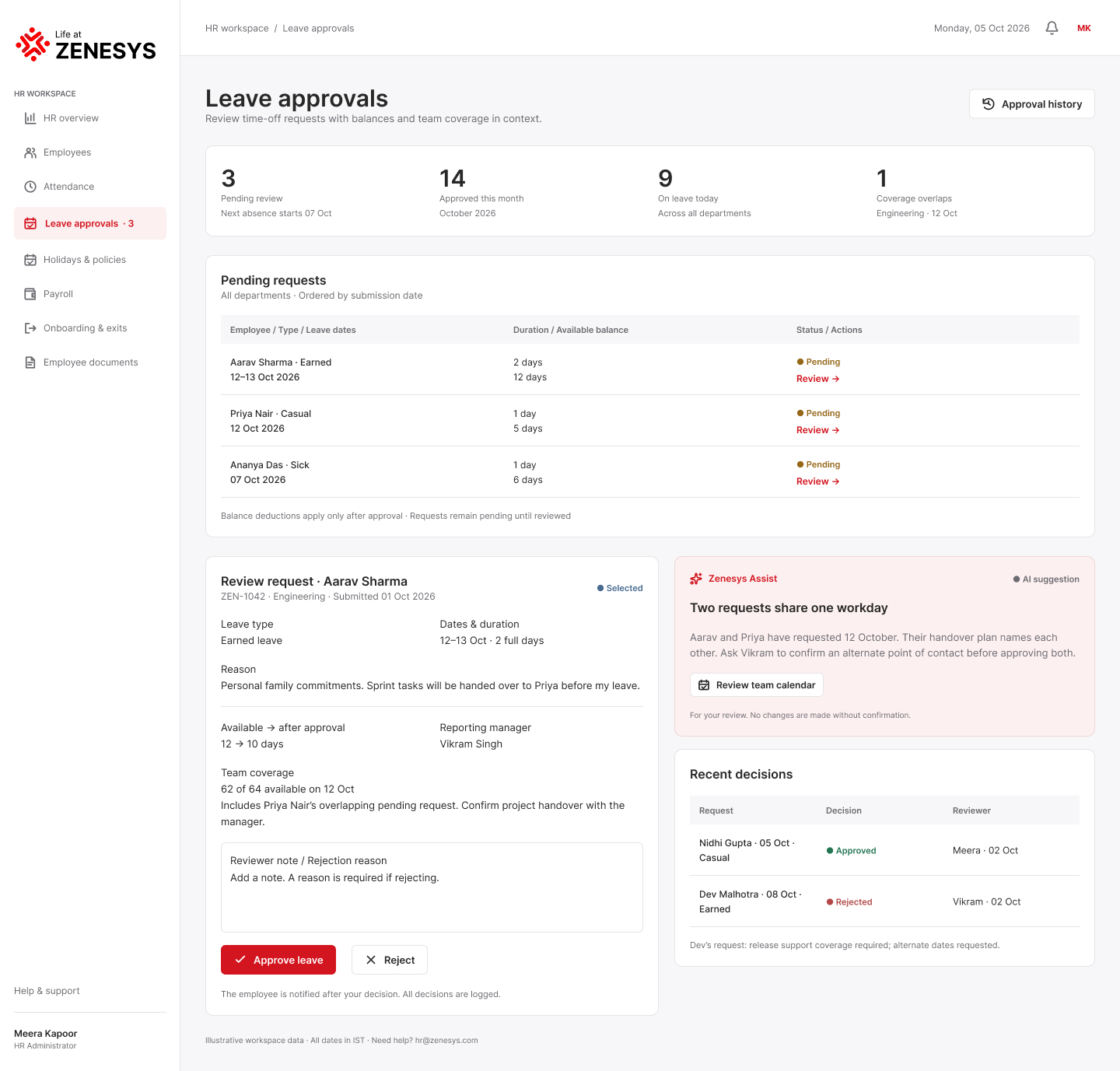Click the 'On leave today' stat
The width and height of the screenshot is (1120, 1071).
tap(705, 191)
